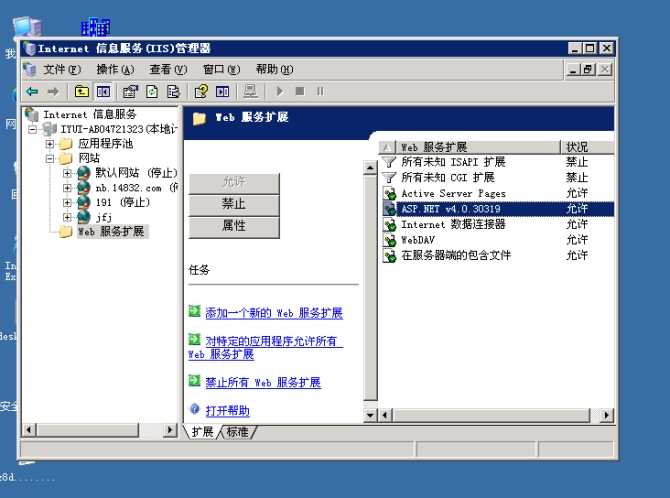This screenshot has height=498, width=670.
Task: Click the Help question mark toolbar icon
Action: (201, 91)
